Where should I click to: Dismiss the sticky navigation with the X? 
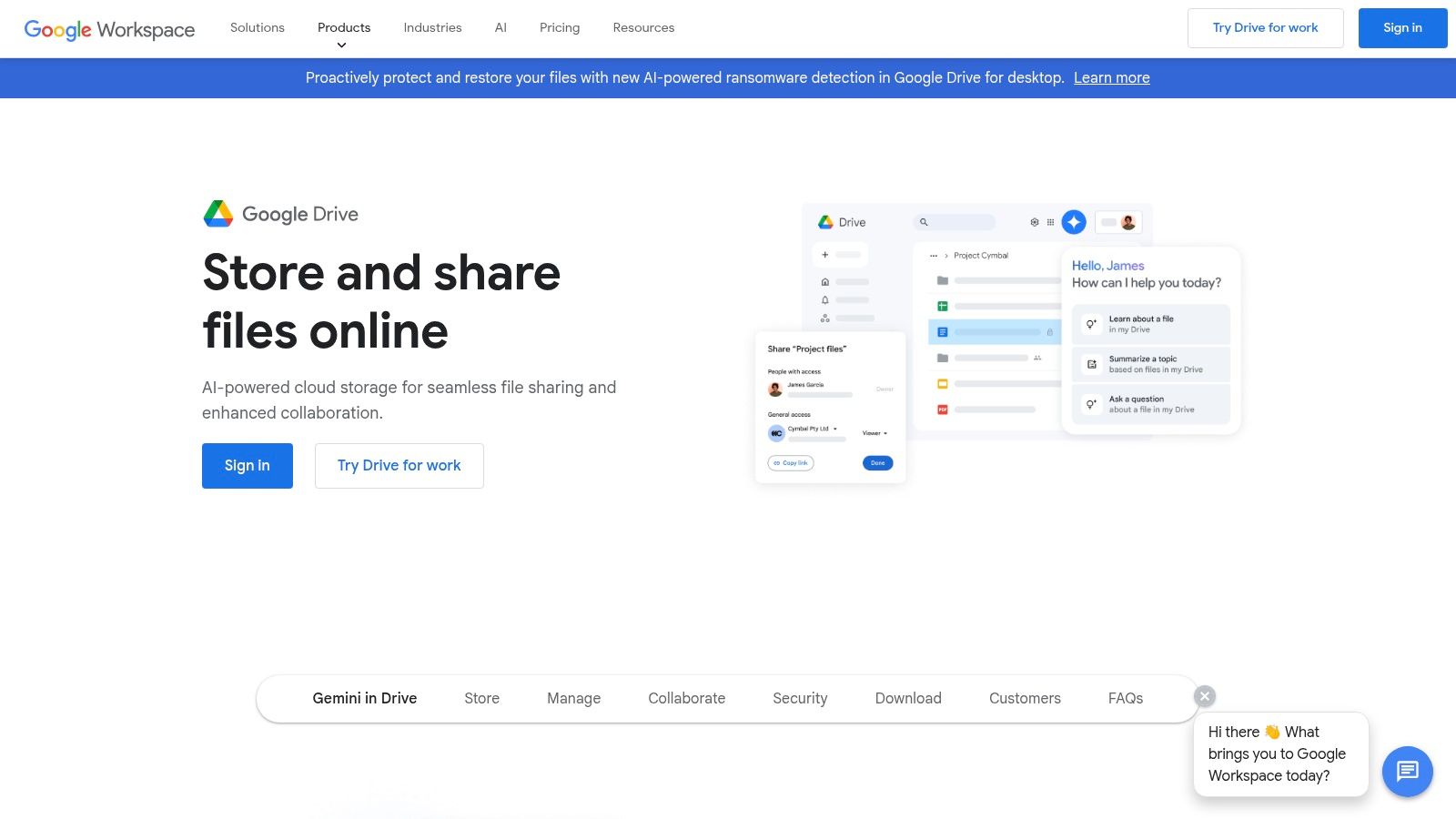[1203, 696]
